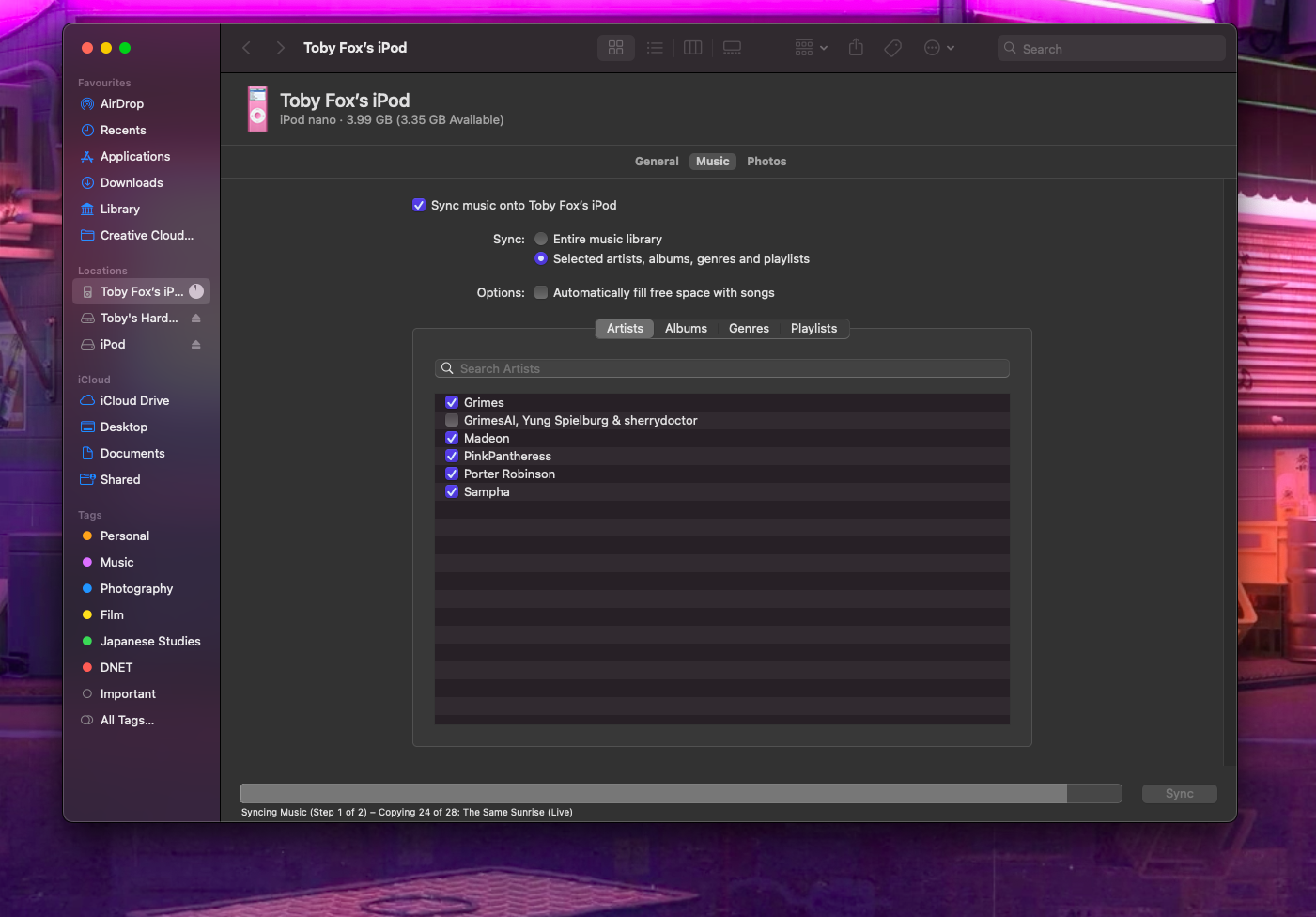Eject the iPod volume

pos(196,345)
